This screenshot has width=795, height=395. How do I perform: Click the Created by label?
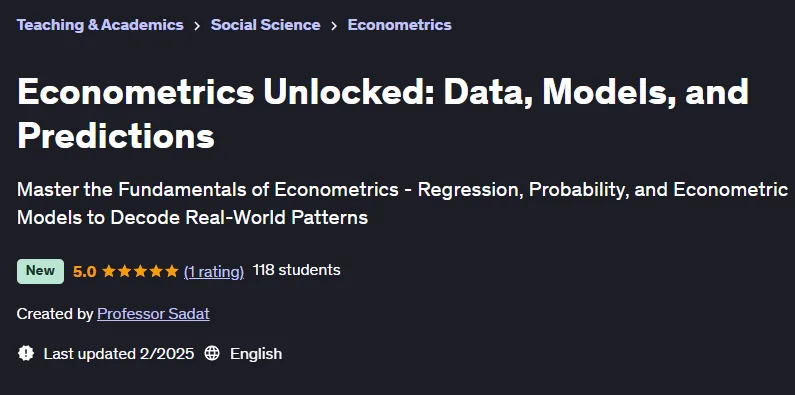pyautogui.click(x=55, y=314)
